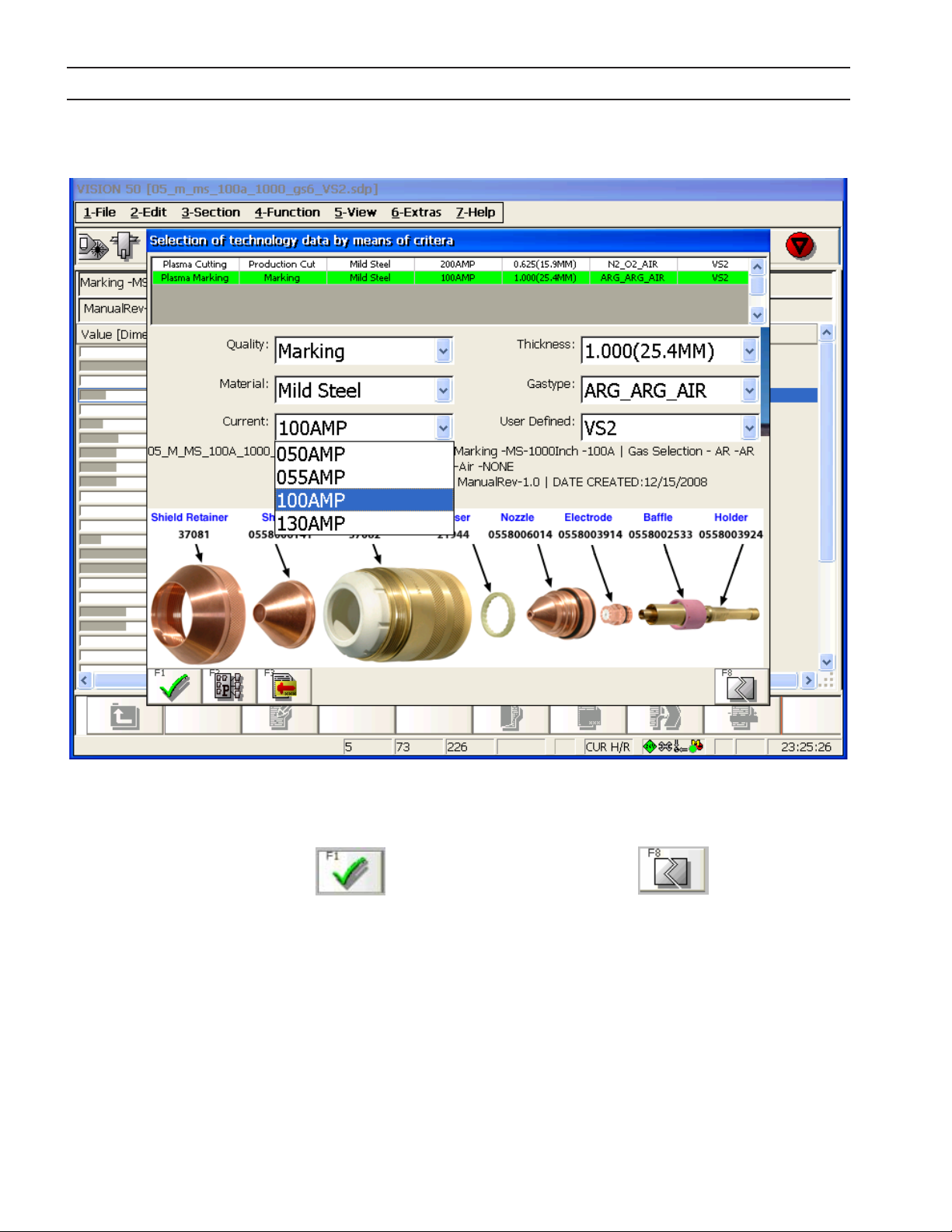952x1232 pixels.
Task: Click the up arrow of the data table scrollbar
Action: 757,267
